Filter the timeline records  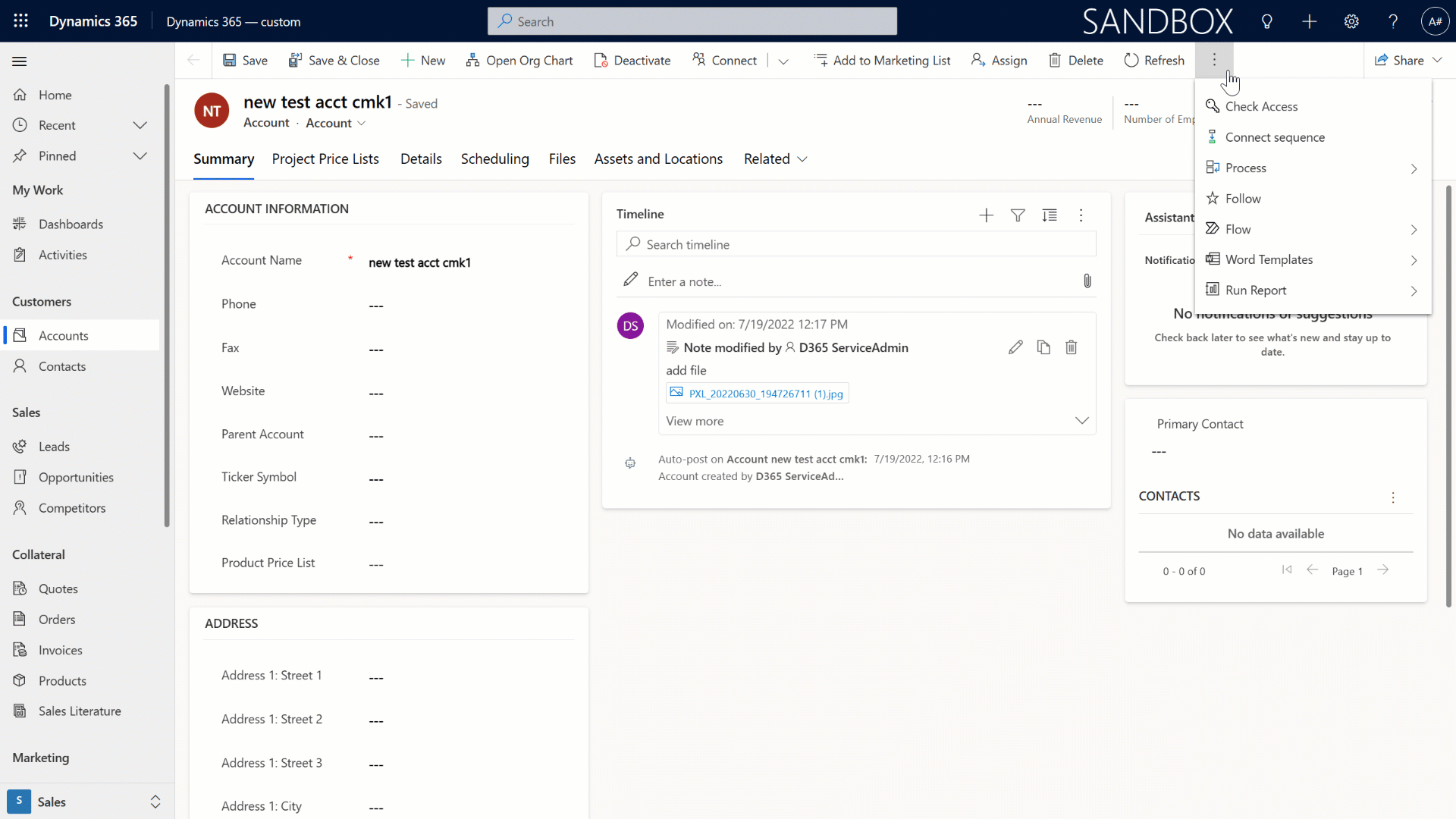1018,215
